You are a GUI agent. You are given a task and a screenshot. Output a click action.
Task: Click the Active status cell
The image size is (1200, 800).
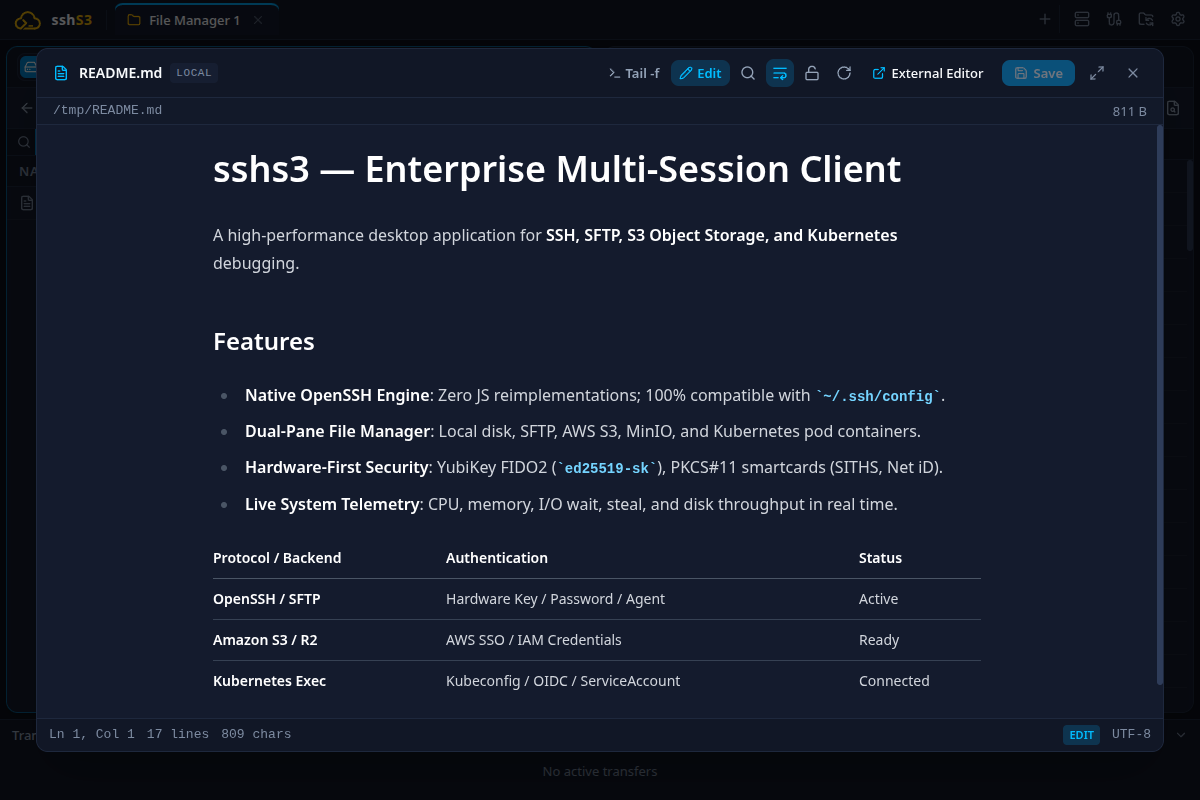(x=879, y=599)
